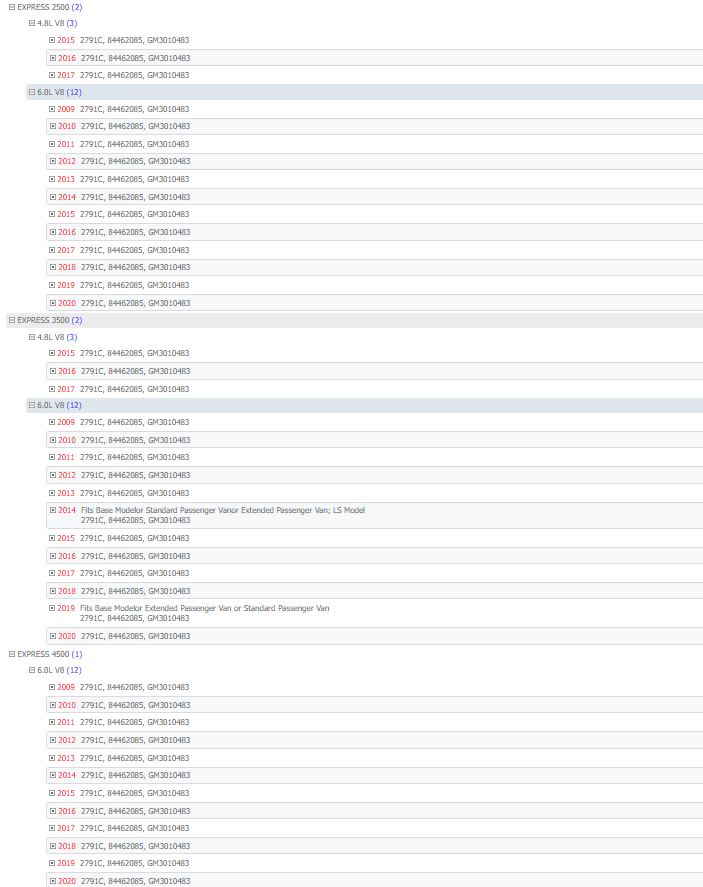Image resolution: width=703 pixels, height=887 pixels.
Task: Collapse the 6.0L V8 node under EXPRESS 2500
Action: point(32,92)
